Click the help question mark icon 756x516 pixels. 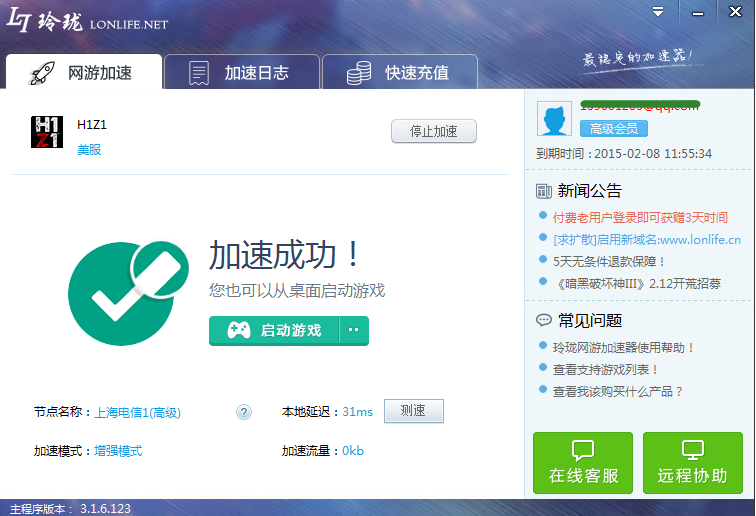coord(244,412)
